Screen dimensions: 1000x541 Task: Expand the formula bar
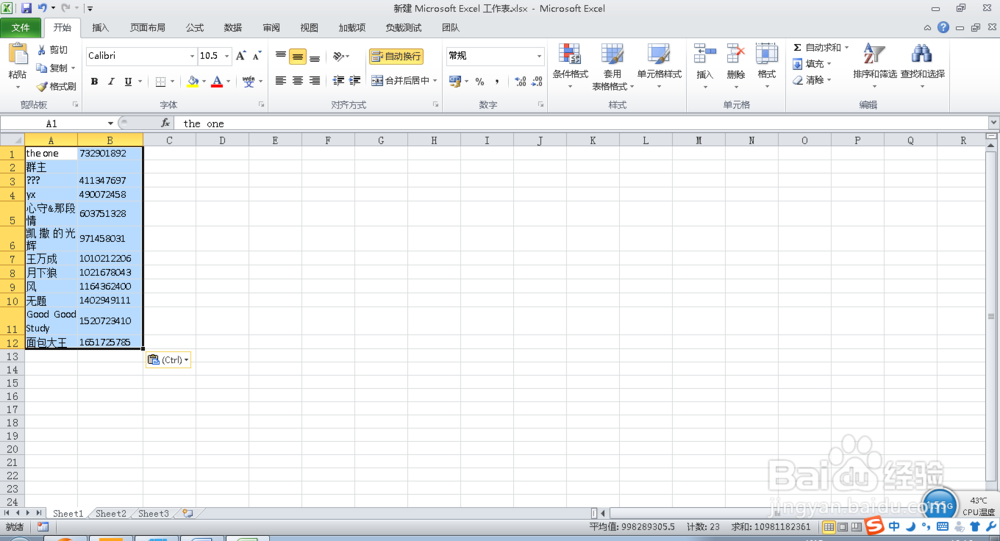tap(993, 122)
